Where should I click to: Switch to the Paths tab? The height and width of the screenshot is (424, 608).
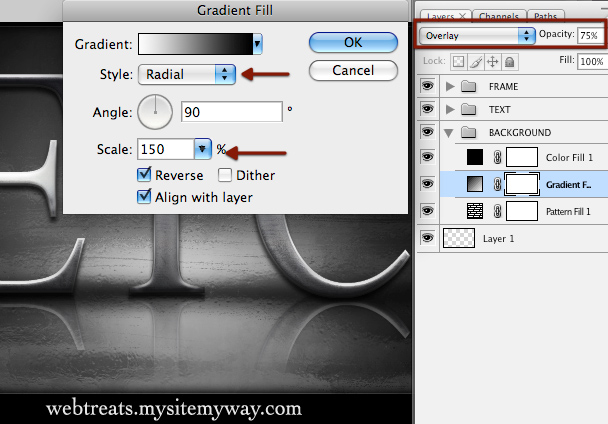pyautogui.click(x=546, y=17)
